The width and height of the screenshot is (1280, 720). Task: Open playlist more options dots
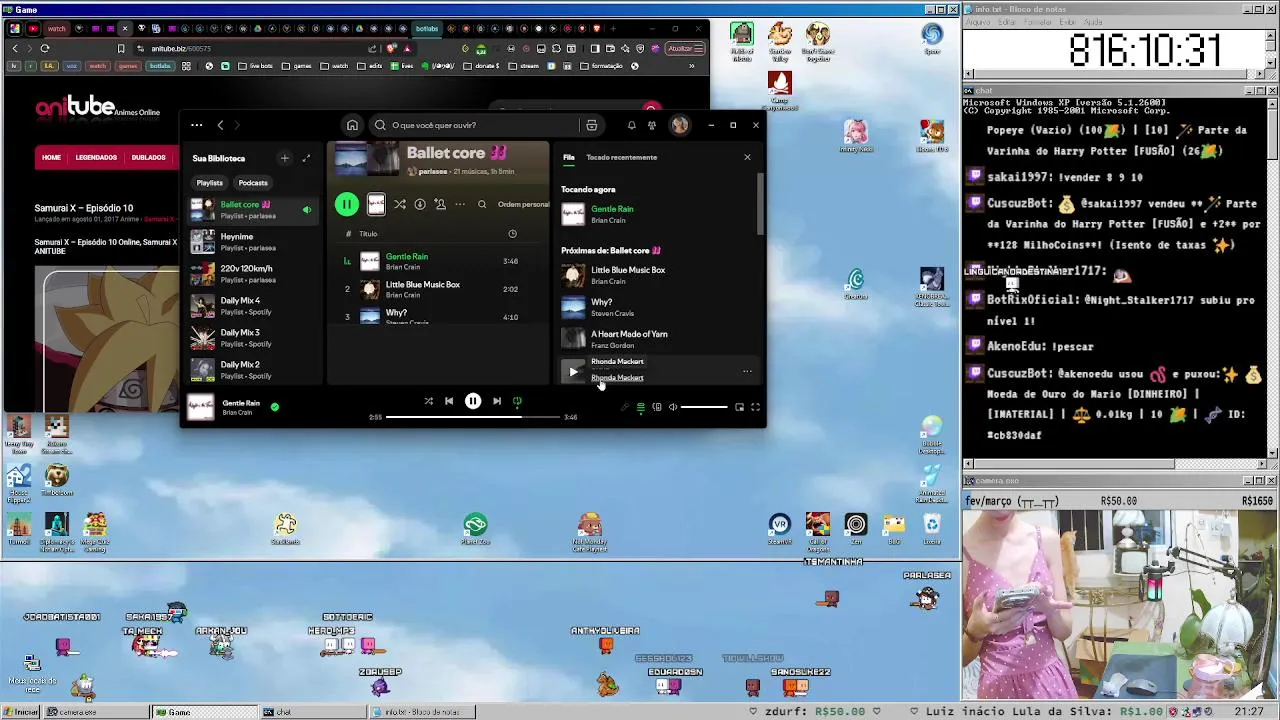[x=460, y=204]
